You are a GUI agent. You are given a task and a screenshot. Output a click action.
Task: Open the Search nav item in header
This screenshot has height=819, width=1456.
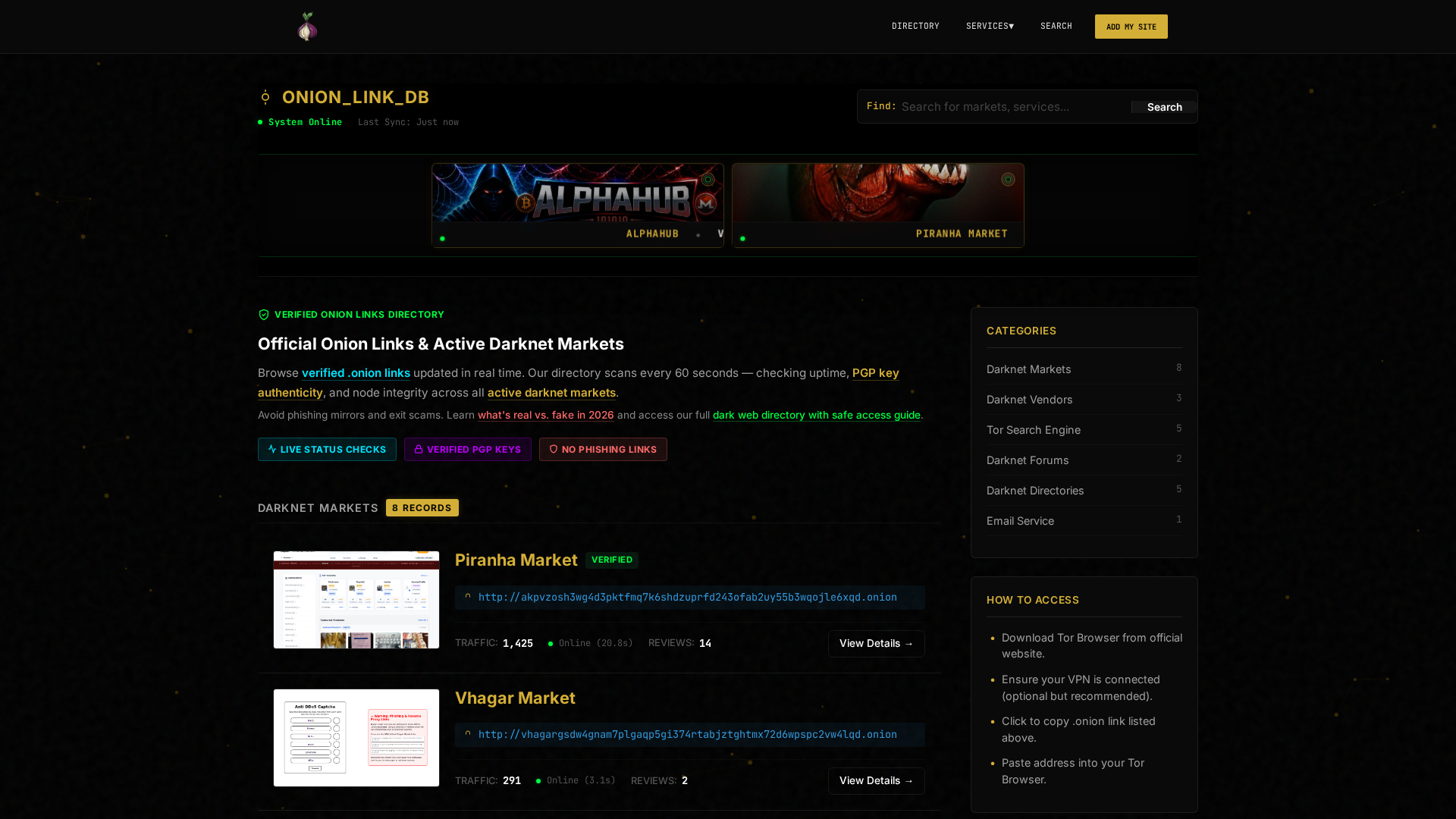tap(1056, 26)
